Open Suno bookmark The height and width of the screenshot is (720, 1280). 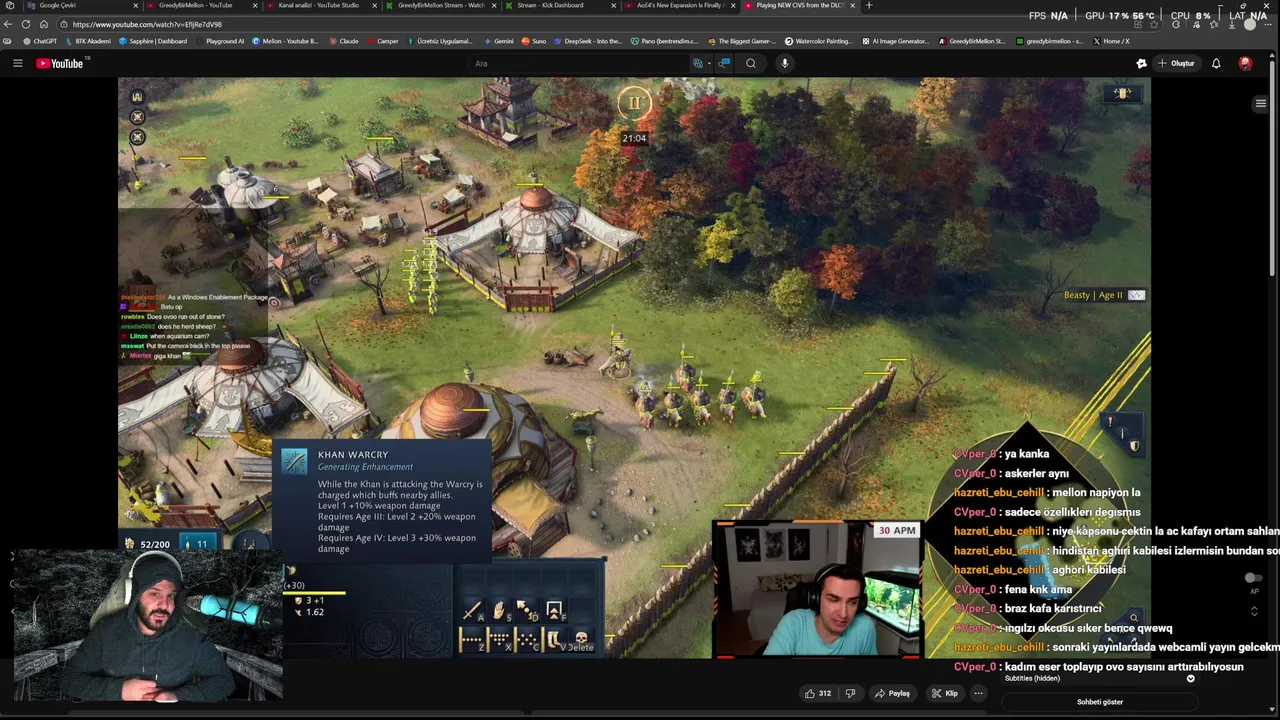[x=533, y=41]
